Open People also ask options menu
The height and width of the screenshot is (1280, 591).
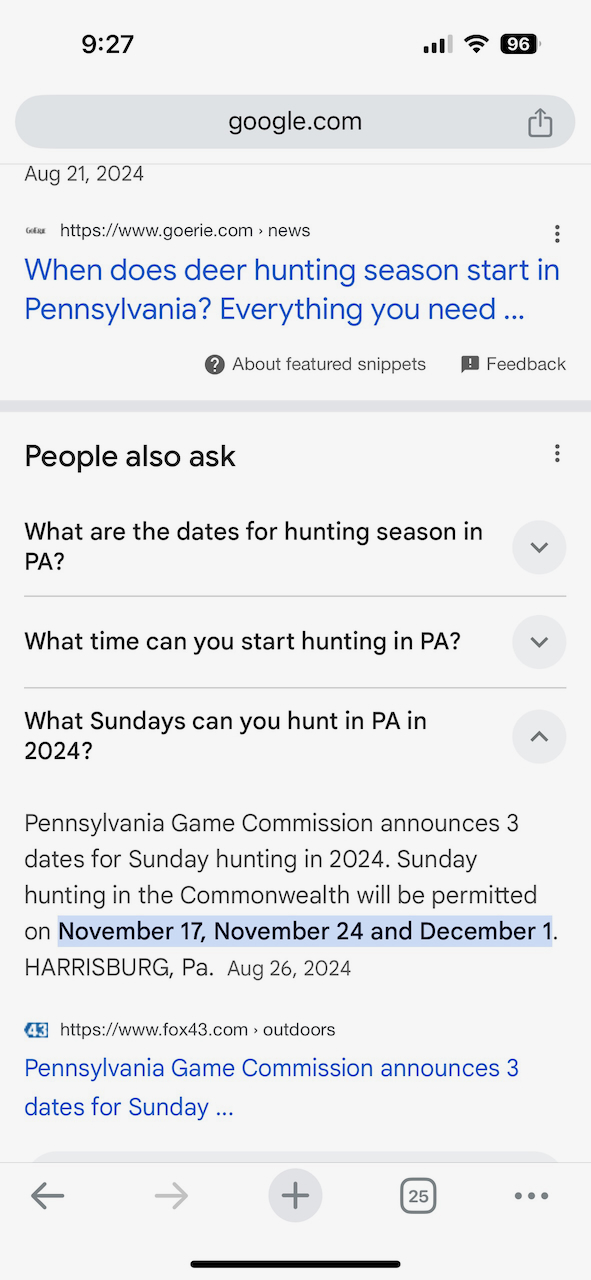[557, 454]
